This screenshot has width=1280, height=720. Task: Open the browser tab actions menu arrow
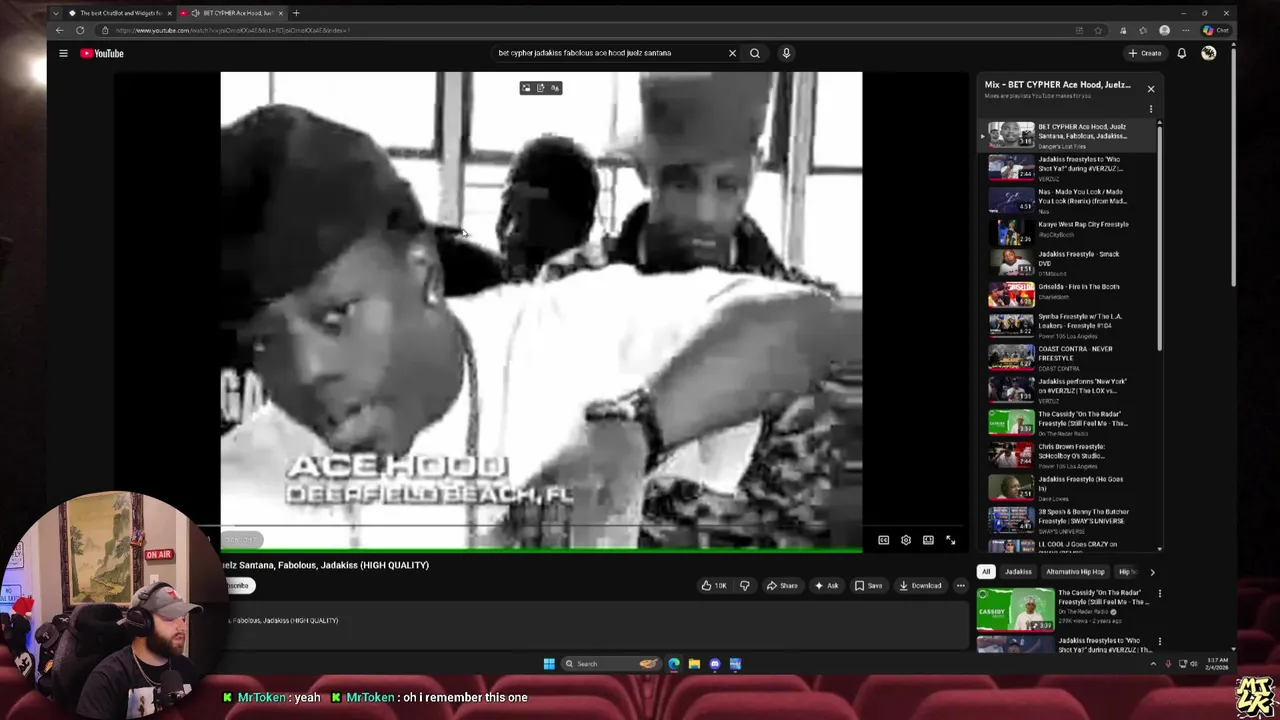(x=55, y=13)
